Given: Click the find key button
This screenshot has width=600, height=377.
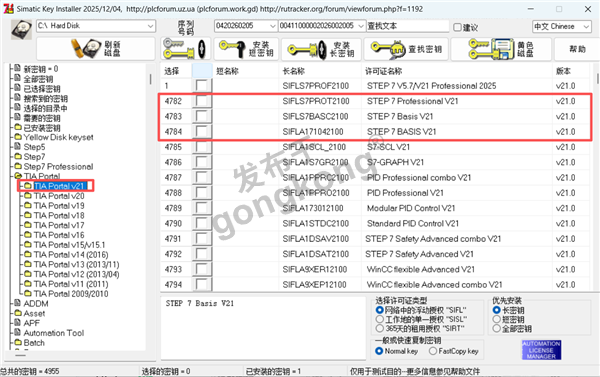Looking at the screenshot, I should click(406, 49).
